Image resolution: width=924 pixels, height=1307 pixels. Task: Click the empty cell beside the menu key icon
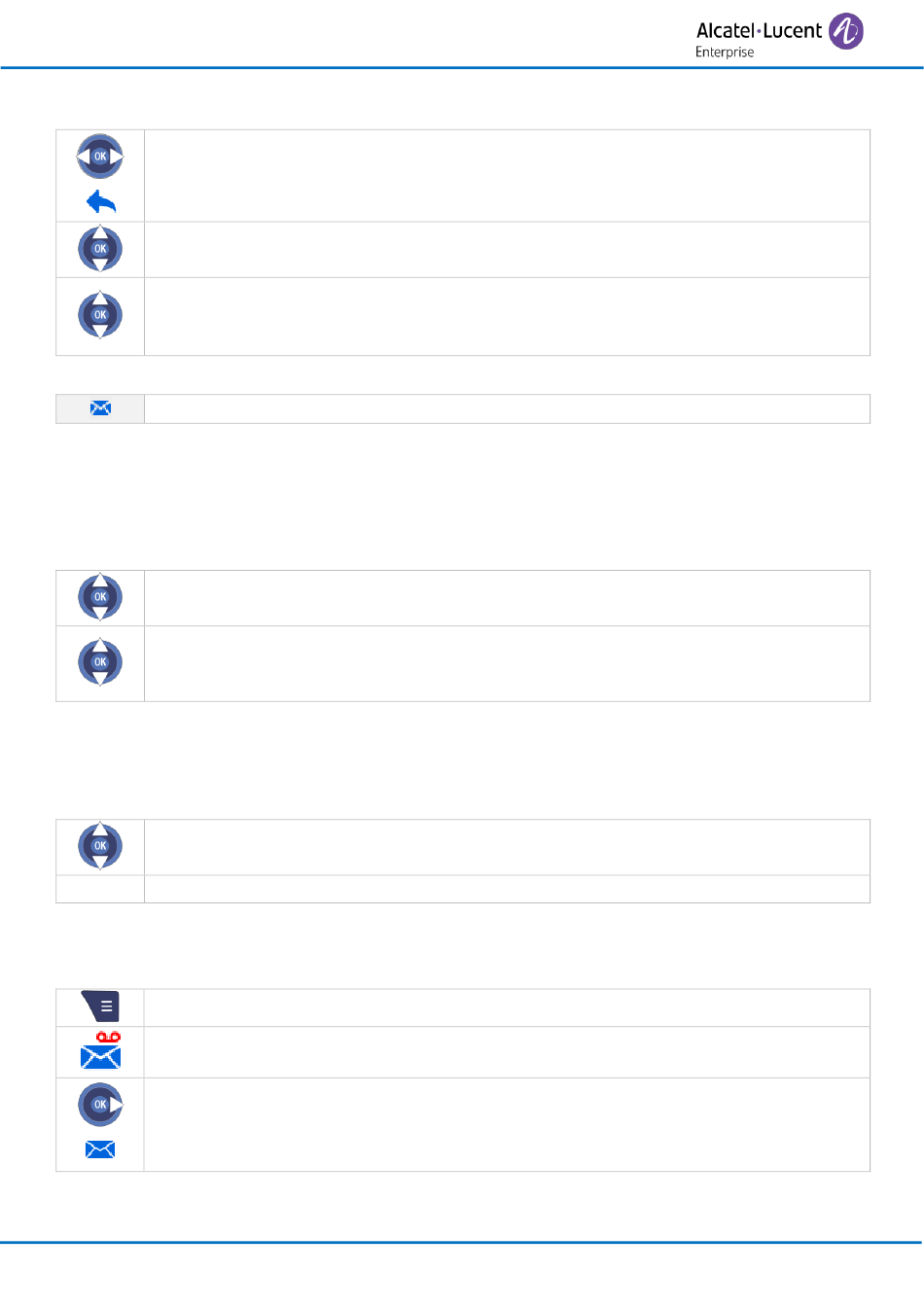[x=507, y=1007]
